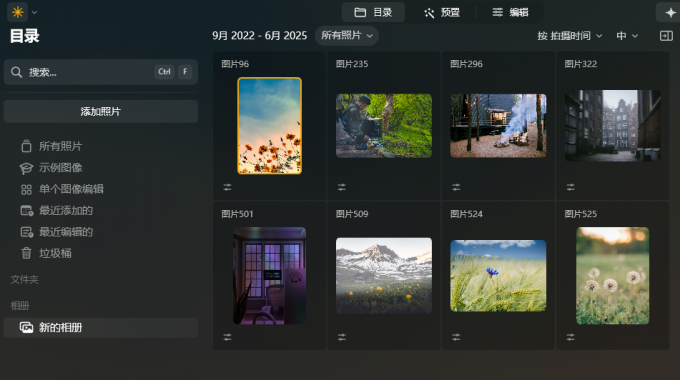
Task: Switch to the 目录 tab
Action: coord(373,12)
